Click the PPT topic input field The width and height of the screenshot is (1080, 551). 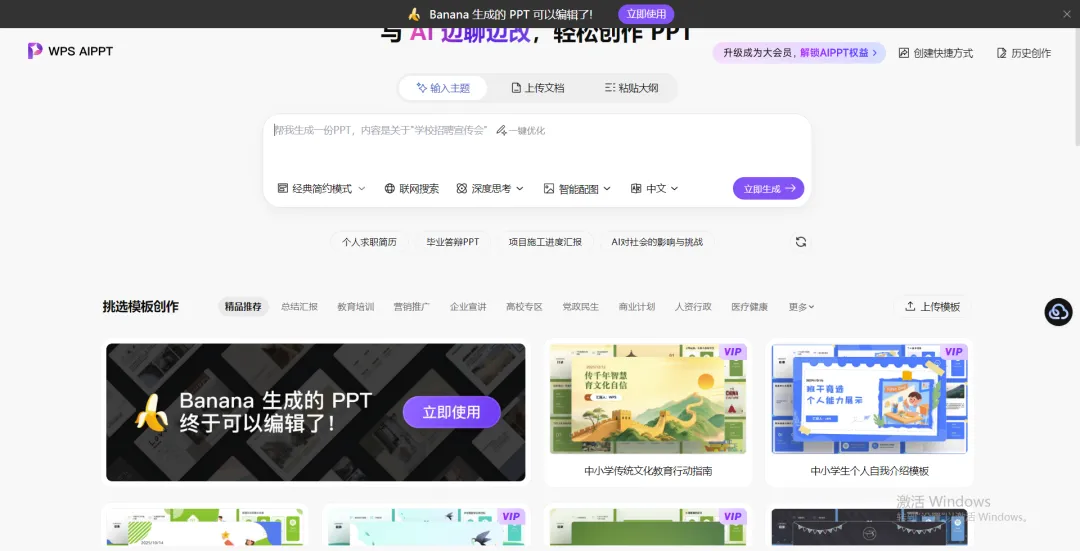537,145
